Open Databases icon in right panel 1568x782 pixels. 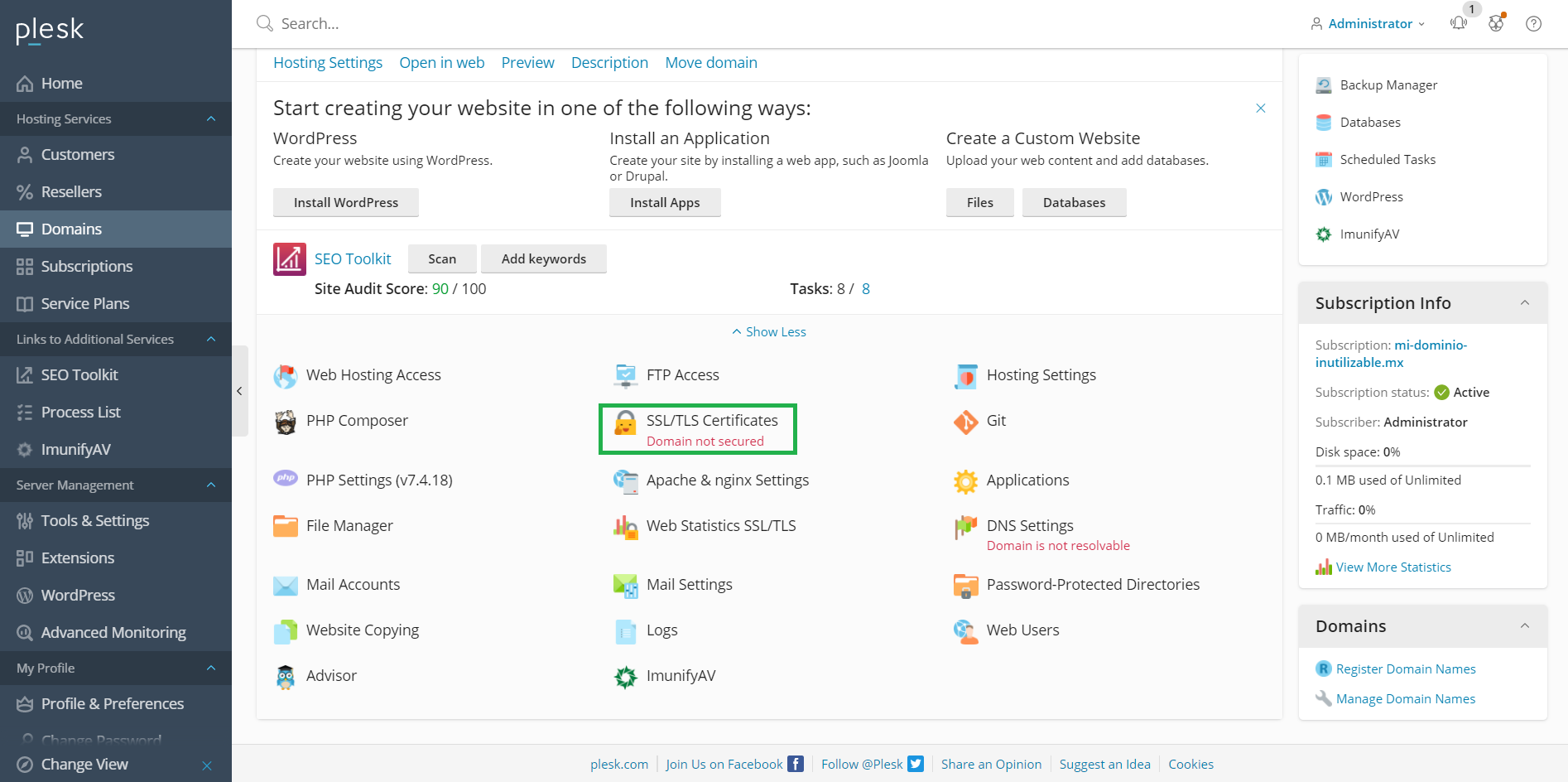pos(1324,123)
